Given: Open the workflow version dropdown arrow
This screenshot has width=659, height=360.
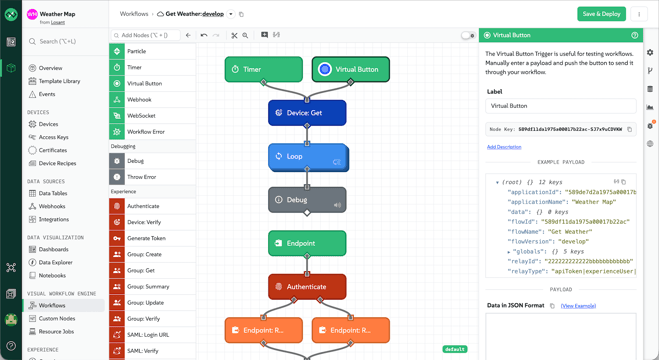Looking at the screenshot, I should click(231, 14).
